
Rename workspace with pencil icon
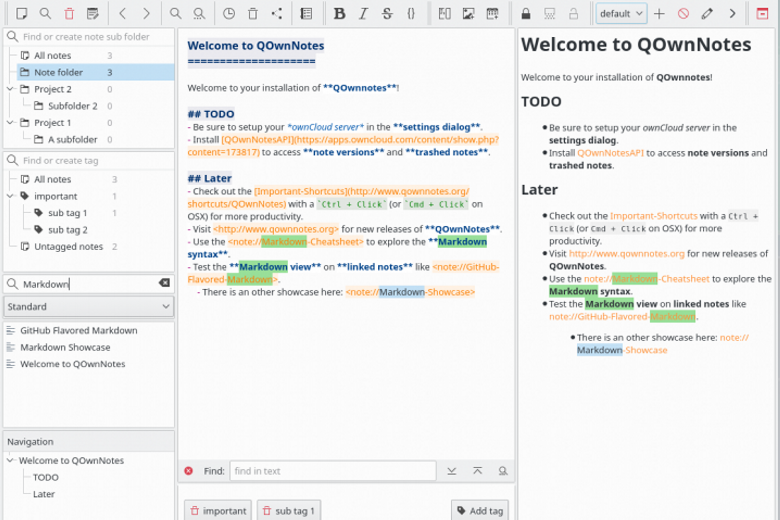click(707, 13)
